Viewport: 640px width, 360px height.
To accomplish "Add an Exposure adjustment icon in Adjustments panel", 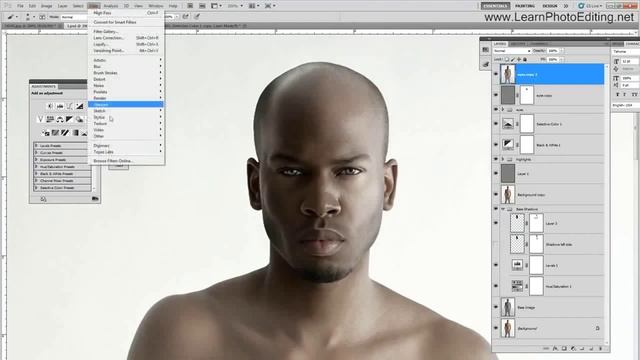I will click(80, 106).
